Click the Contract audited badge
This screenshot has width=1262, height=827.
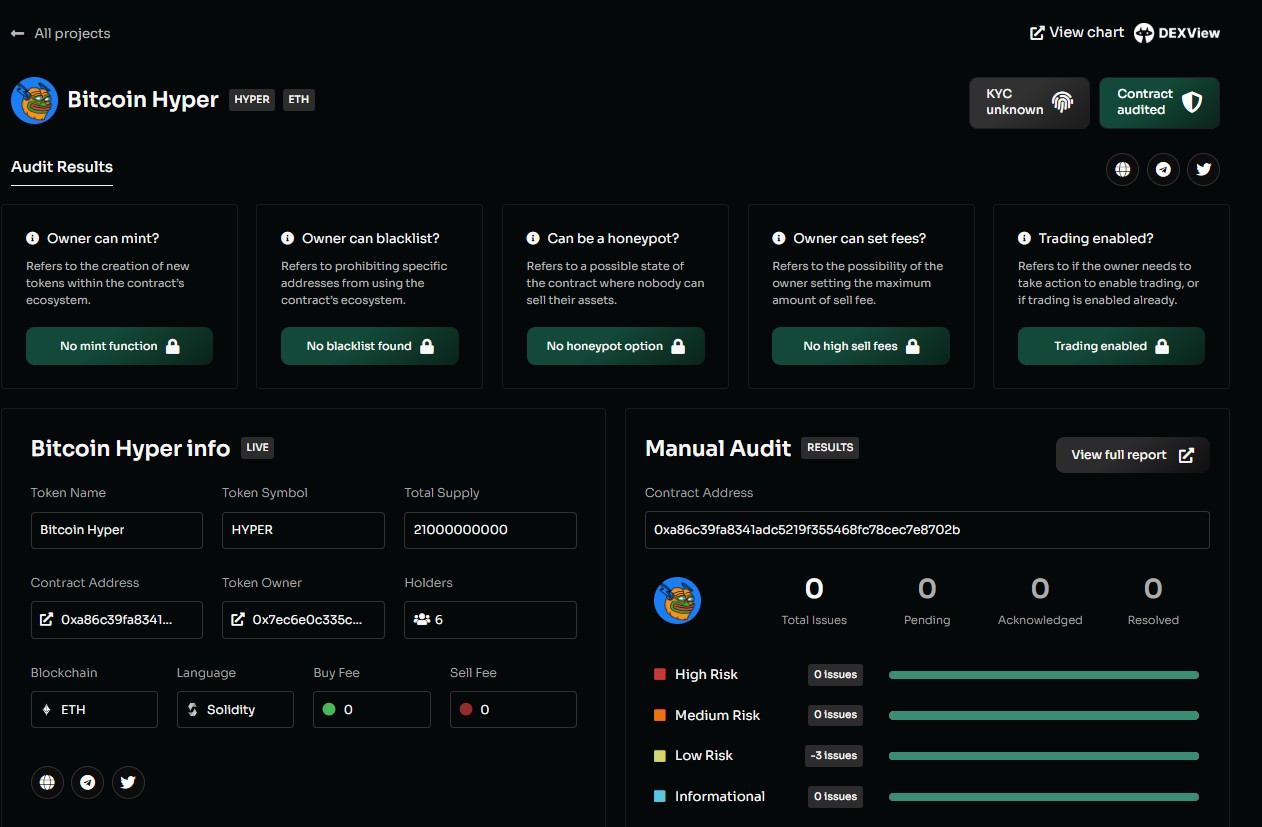click(x=1159, y=102)
